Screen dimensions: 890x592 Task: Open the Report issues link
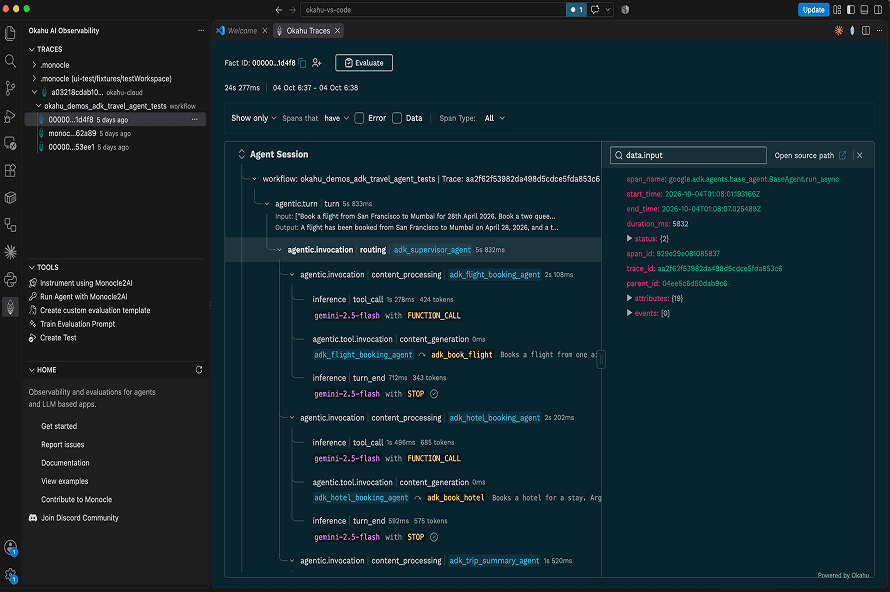pyautogui.click(x=62, y=444)
